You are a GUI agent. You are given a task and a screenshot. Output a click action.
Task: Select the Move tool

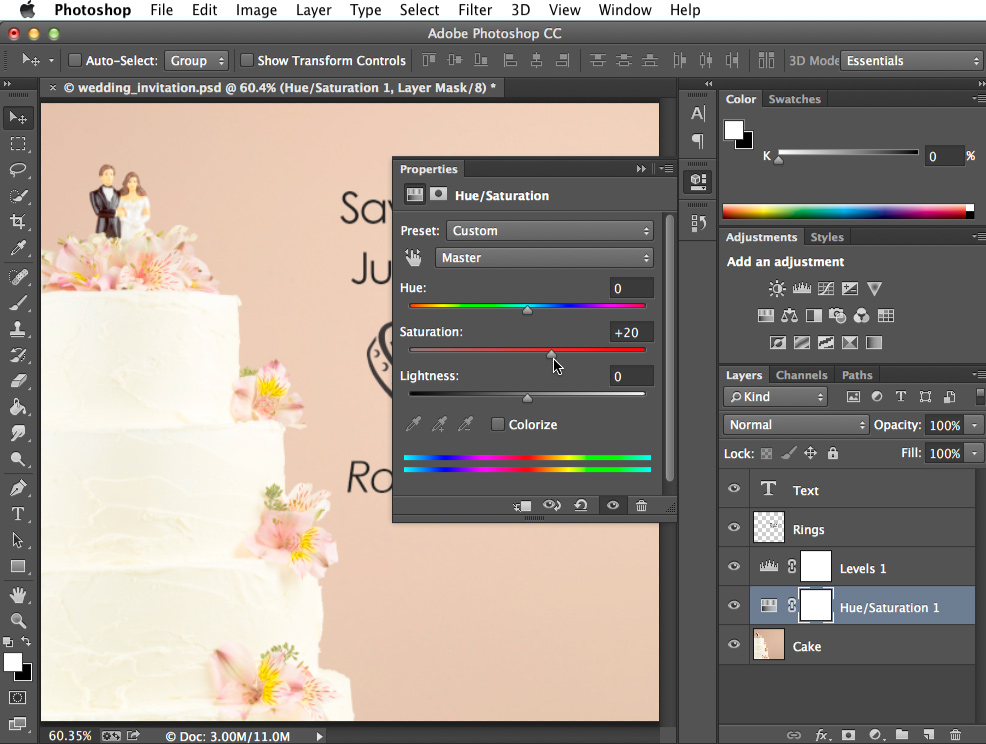(x=18, y=117)
